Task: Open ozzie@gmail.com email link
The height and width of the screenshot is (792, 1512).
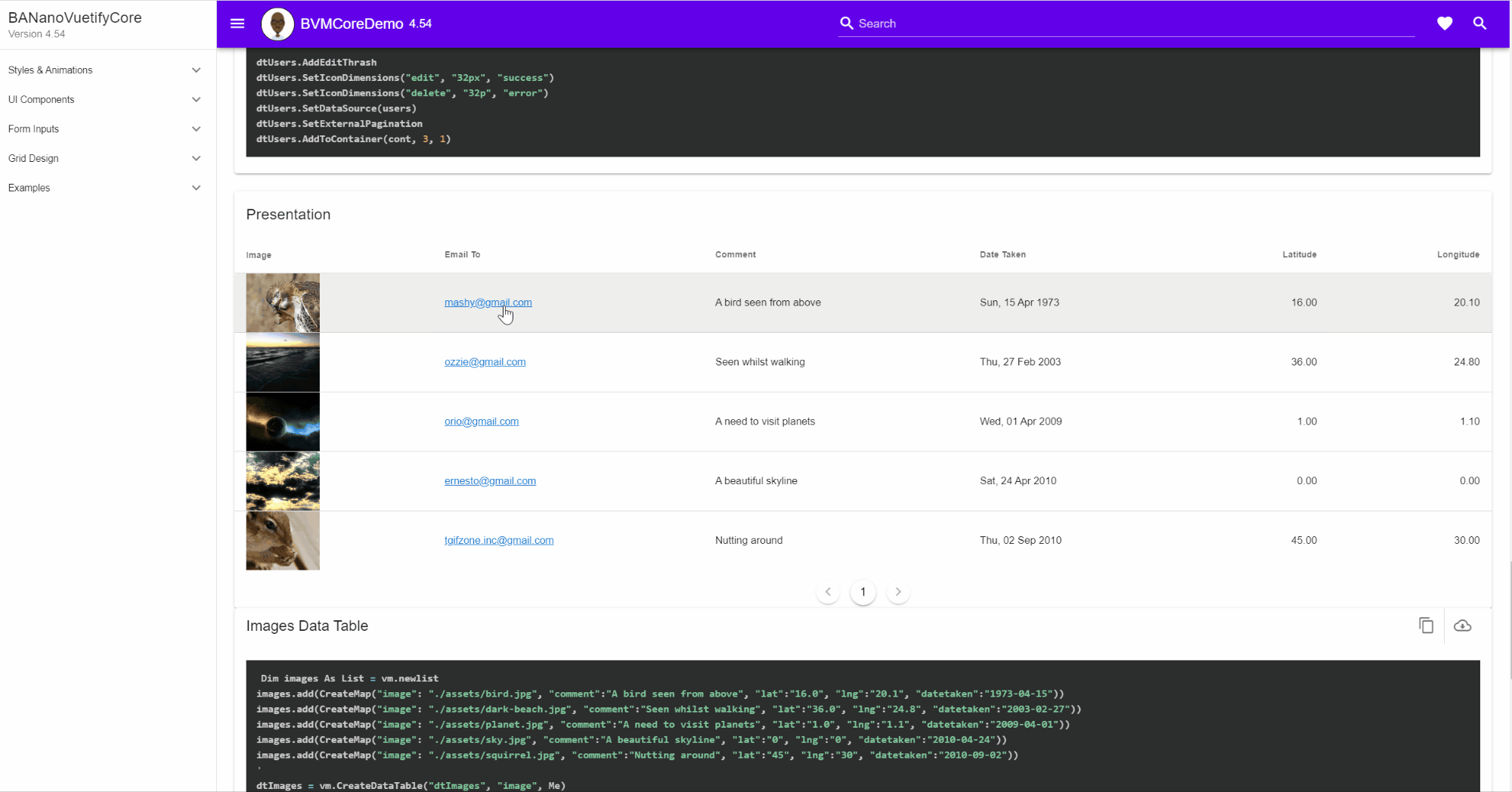Action: click(x=485, y=362)
